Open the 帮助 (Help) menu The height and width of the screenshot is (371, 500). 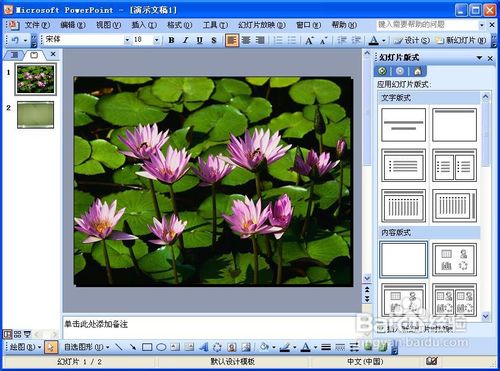tap(344, 25)
